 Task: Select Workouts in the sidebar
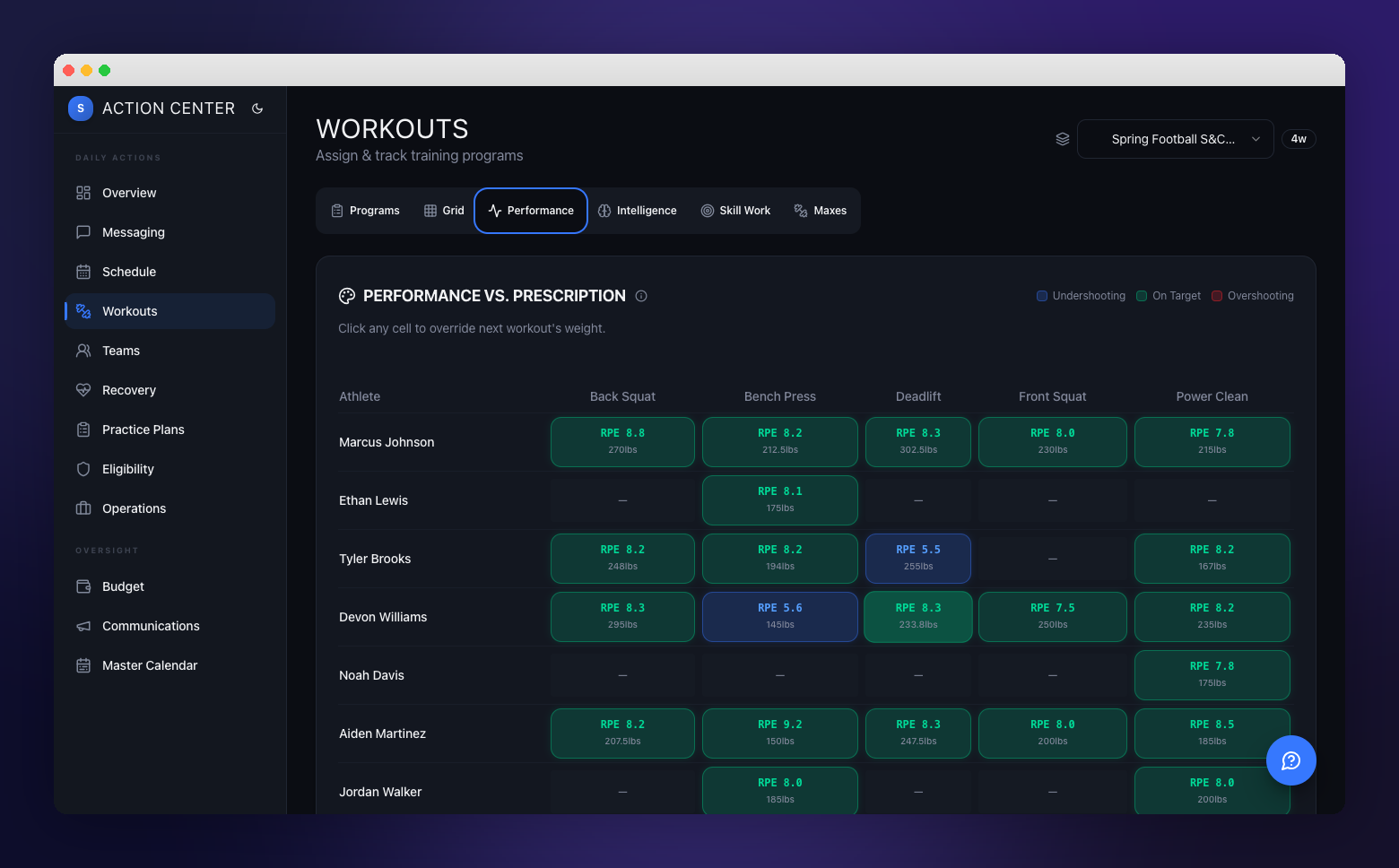click(x=169, y=311)
